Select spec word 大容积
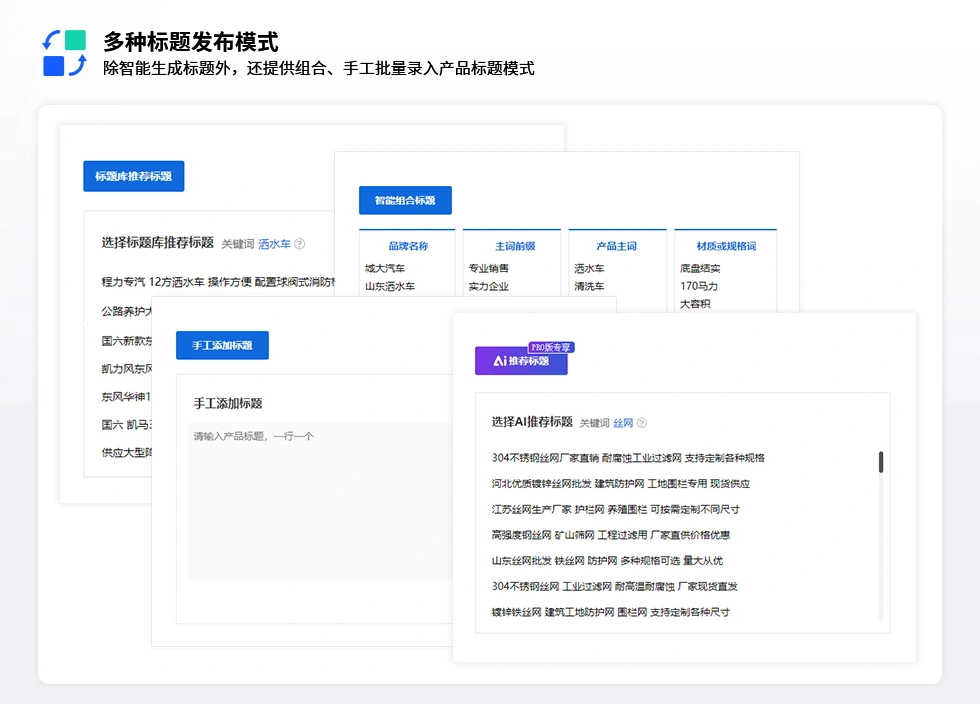This screenshot has width=980, height=704. [695, 304]
